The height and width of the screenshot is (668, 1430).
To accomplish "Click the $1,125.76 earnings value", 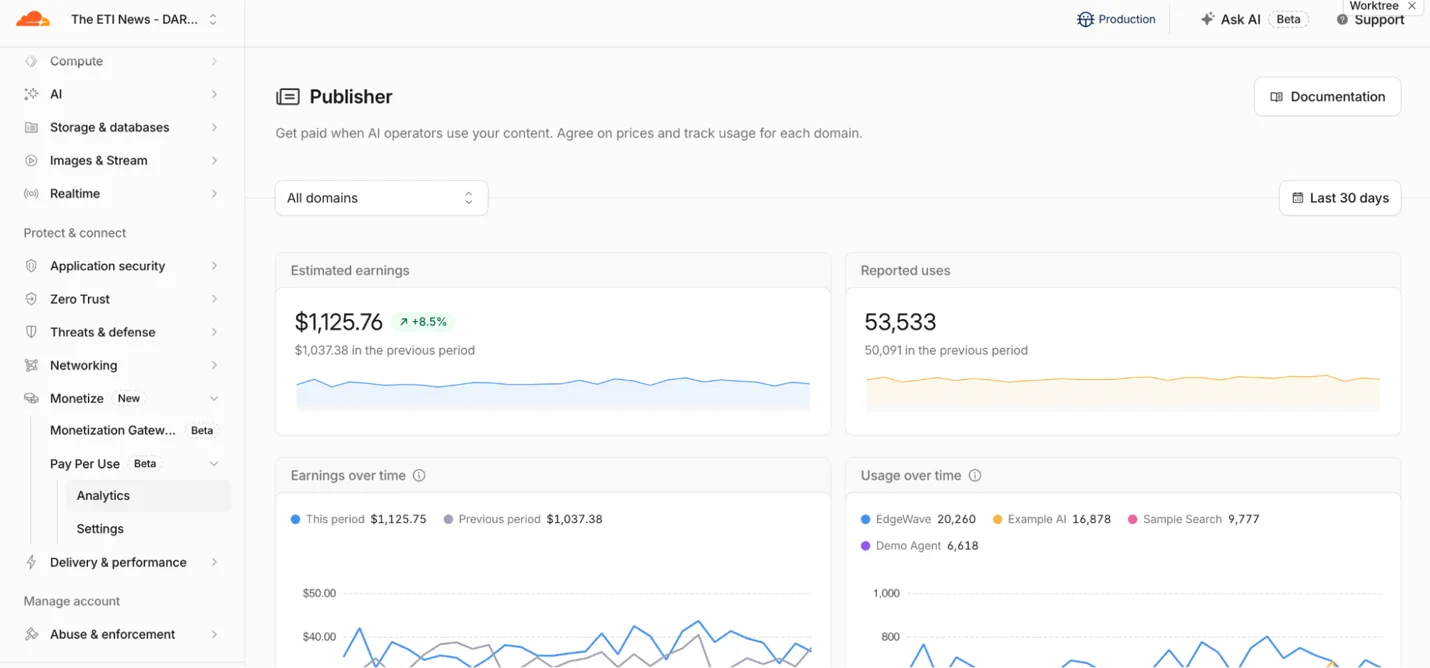I will coord(339,322).
